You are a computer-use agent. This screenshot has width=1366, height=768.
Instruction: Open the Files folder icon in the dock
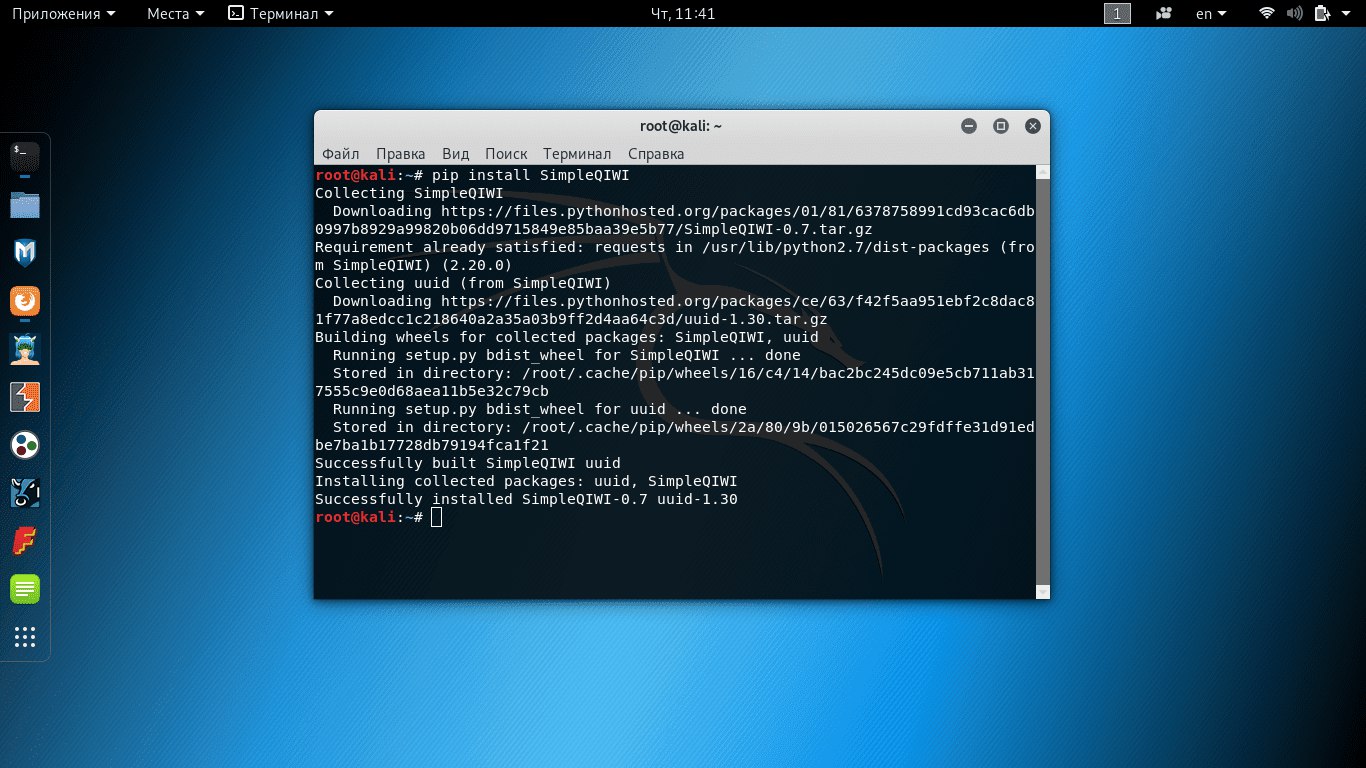pyautogui.click(x=25, y=205)
